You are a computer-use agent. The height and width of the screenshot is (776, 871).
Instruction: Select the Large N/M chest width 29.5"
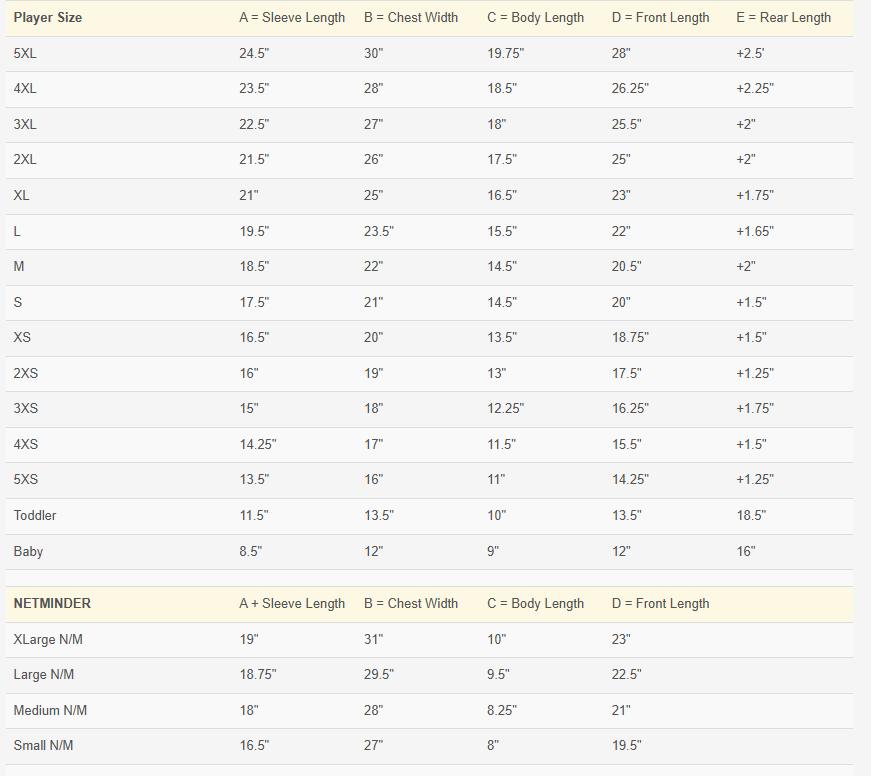[379, 675]
